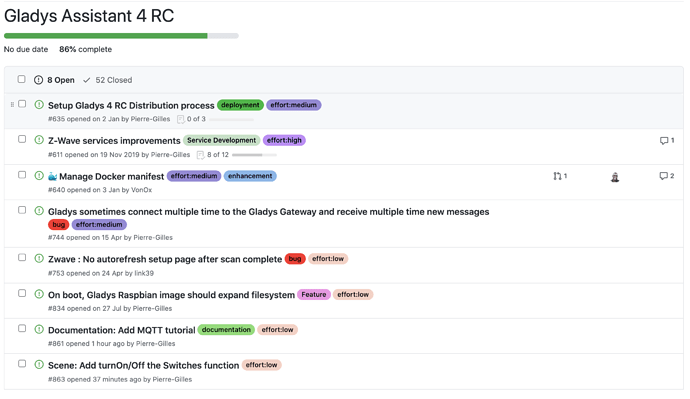
Task: Open author link39 on issue #753
Action: coord(144,273)
